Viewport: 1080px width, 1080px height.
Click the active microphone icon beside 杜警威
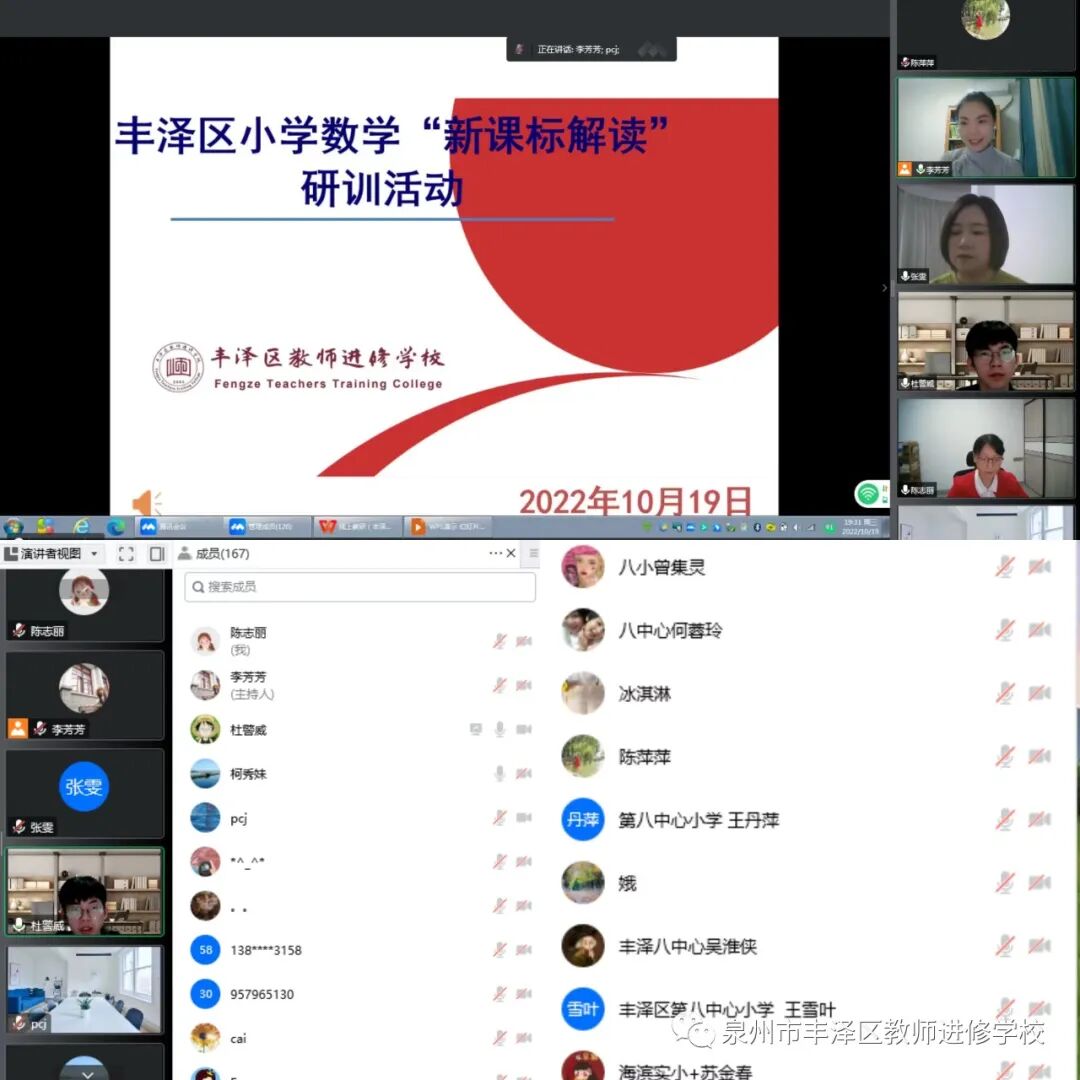tap(501, 730)
